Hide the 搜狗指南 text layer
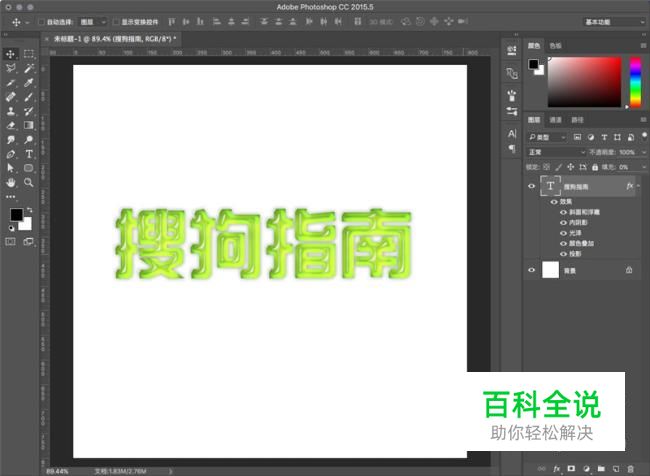 click(x=531, y=186)
